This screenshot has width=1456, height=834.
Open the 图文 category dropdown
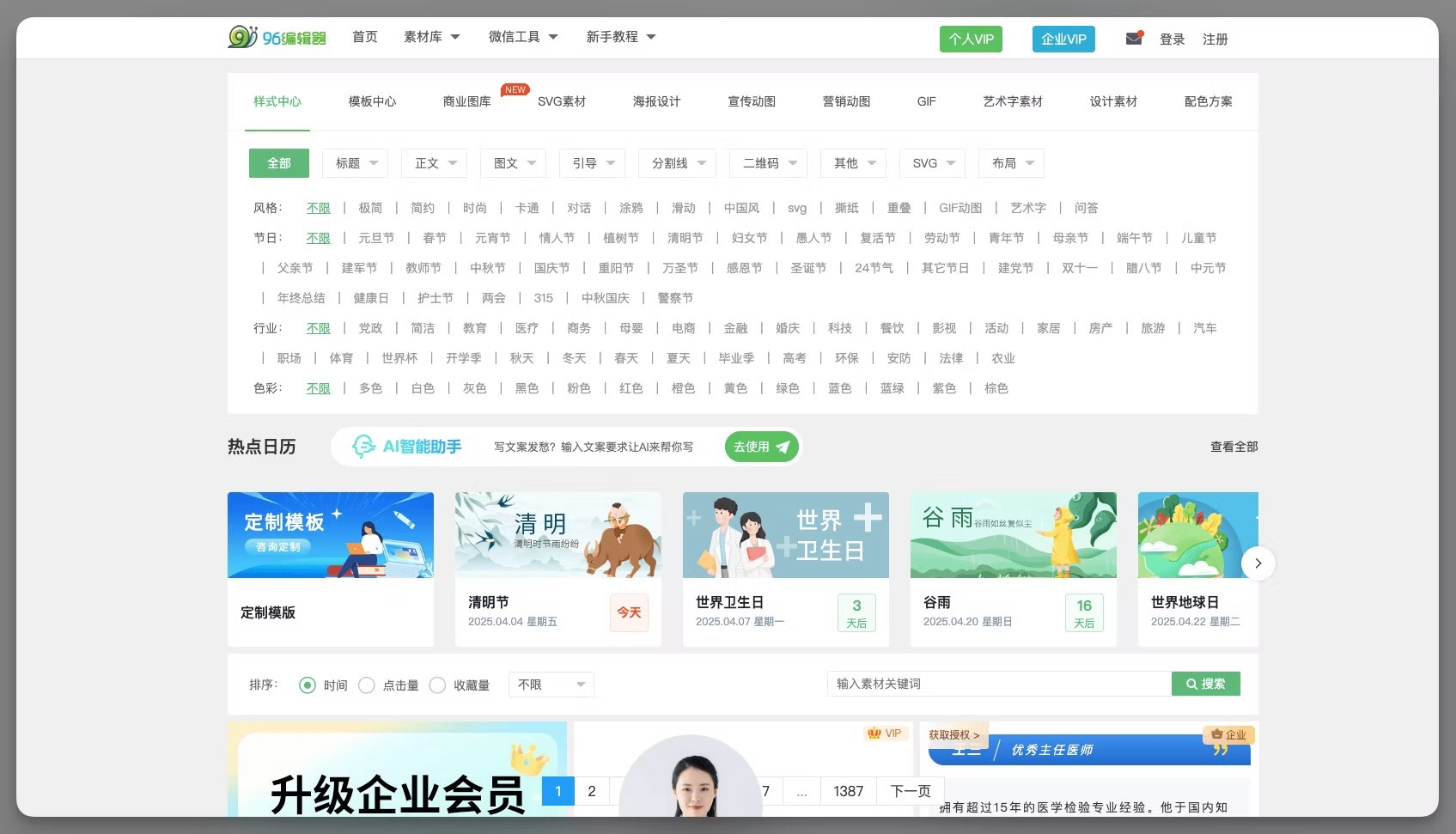(514, 163)
